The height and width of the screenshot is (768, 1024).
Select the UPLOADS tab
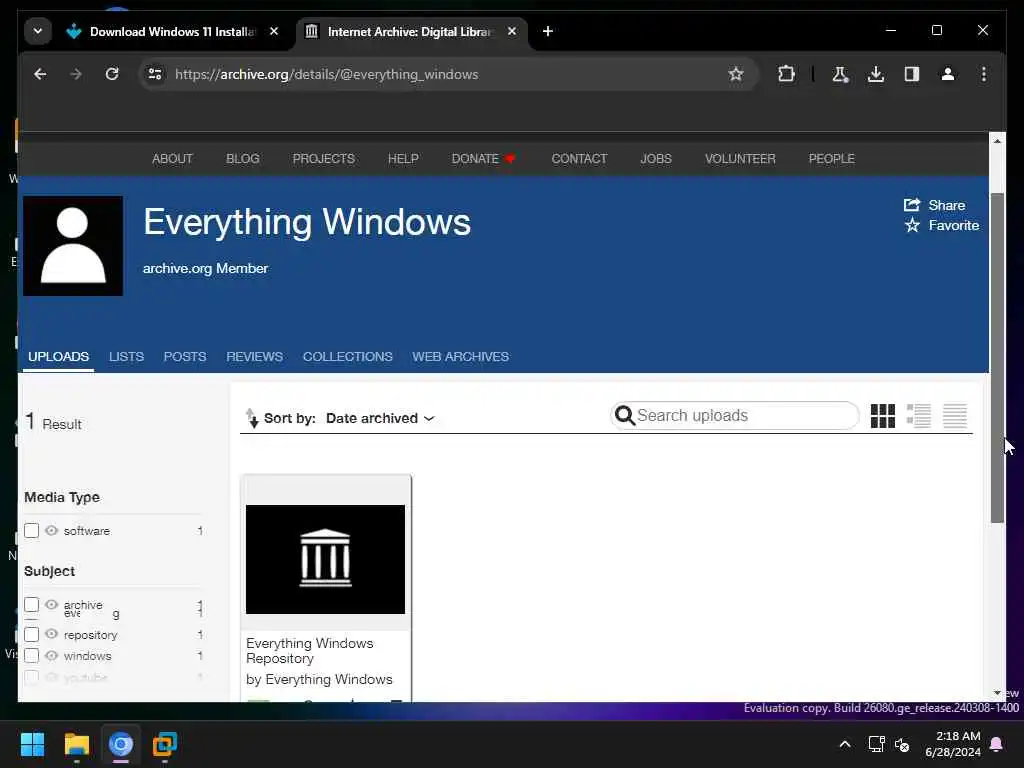58,357
